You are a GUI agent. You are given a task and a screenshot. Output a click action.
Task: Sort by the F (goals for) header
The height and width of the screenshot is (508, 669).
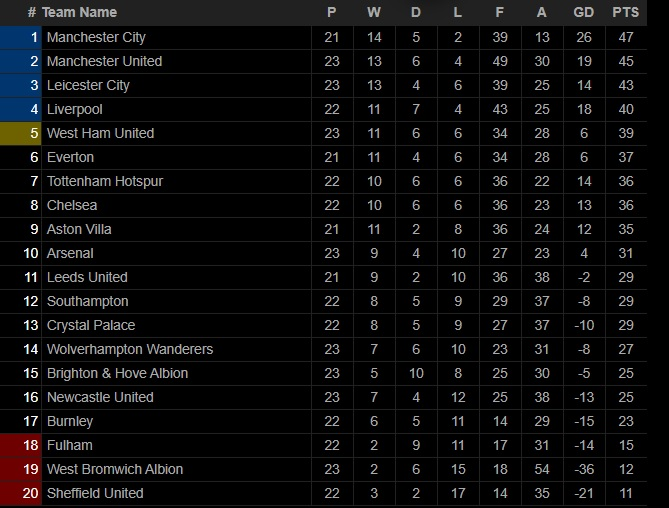[x=500, y=12]
